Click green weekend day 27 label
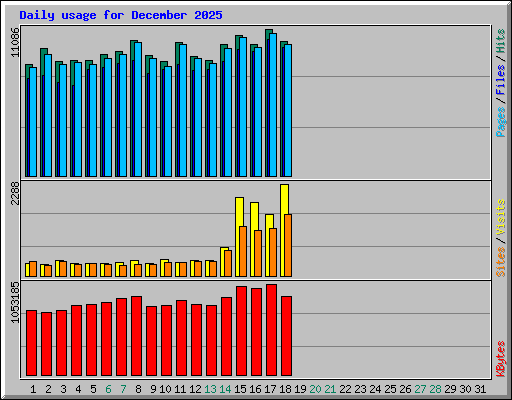Viewport: 512px width, 400px height. coord(421,389)
